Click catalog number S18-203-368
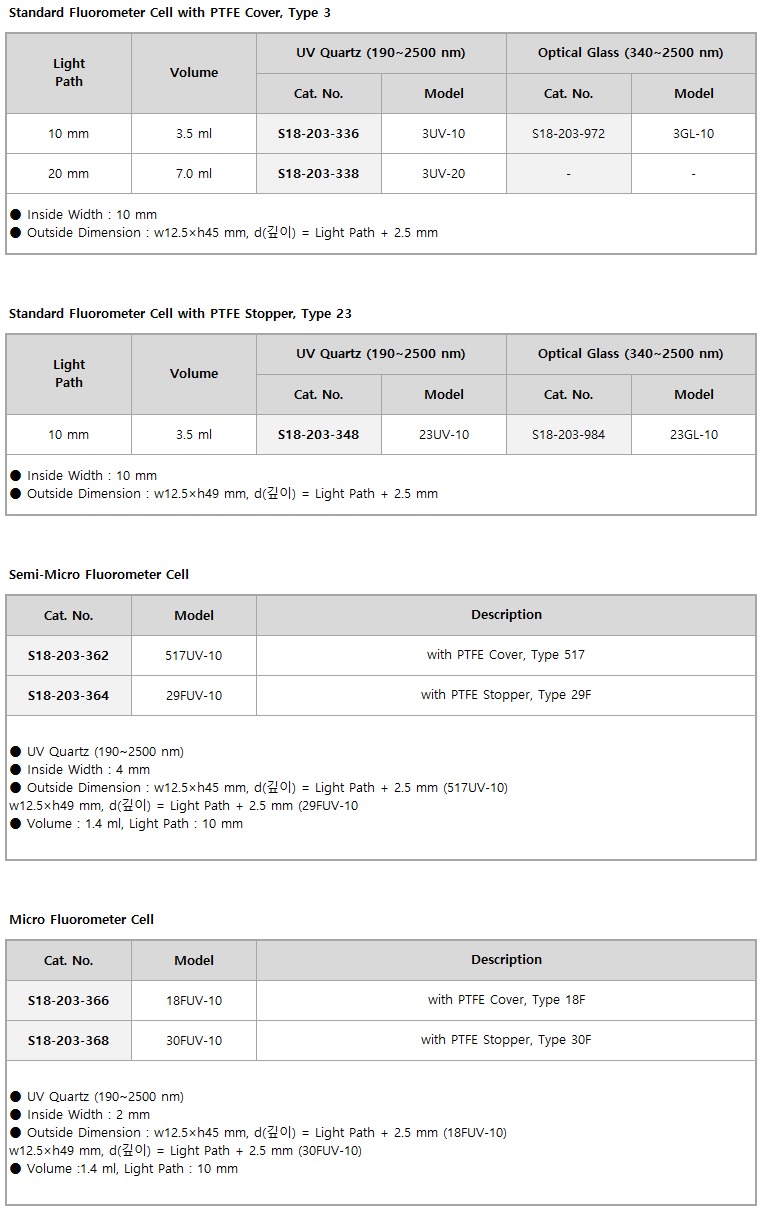 coord(68,1040)
